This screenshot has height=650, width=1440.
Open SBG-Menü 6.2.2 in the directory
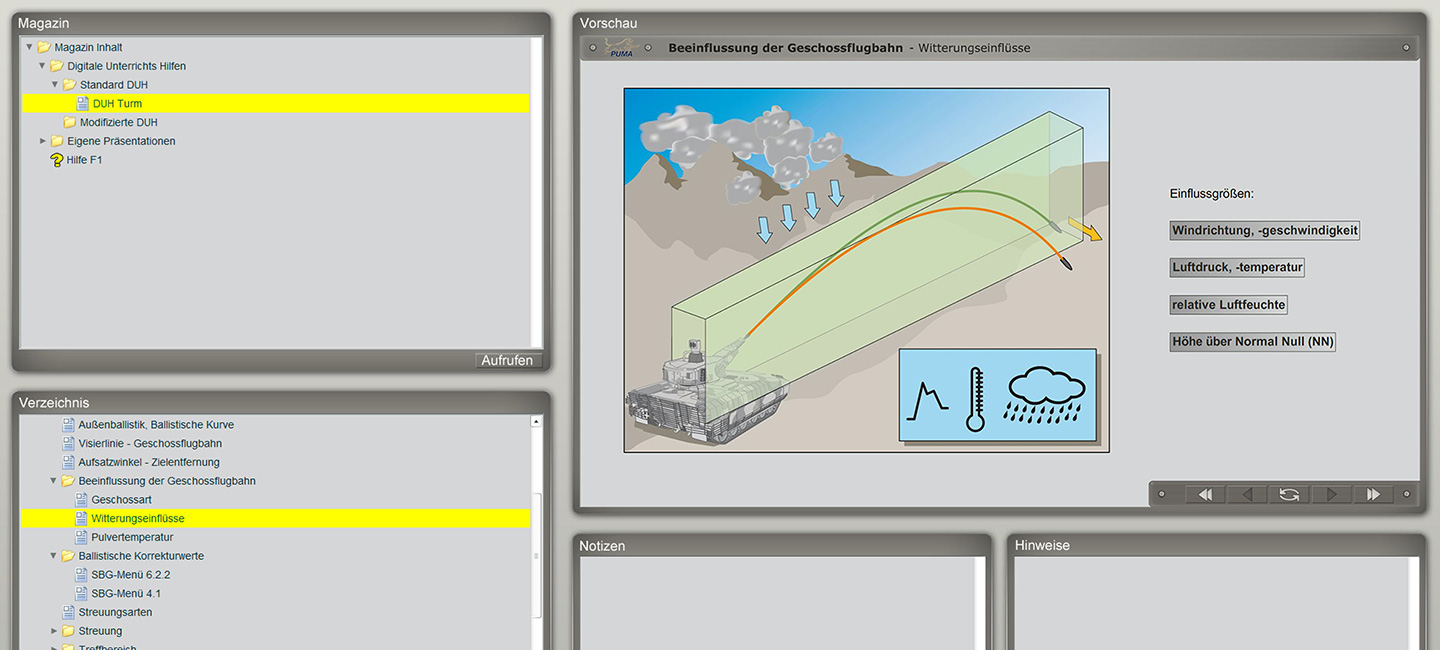click(130, 575)
